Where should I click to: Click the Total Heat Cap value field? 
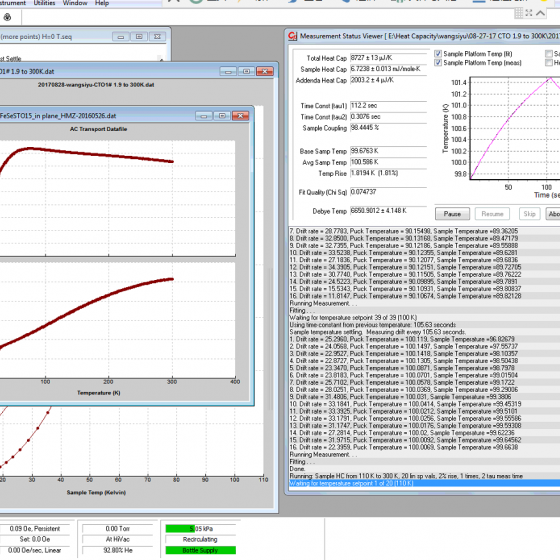click(x=388, y=58)
